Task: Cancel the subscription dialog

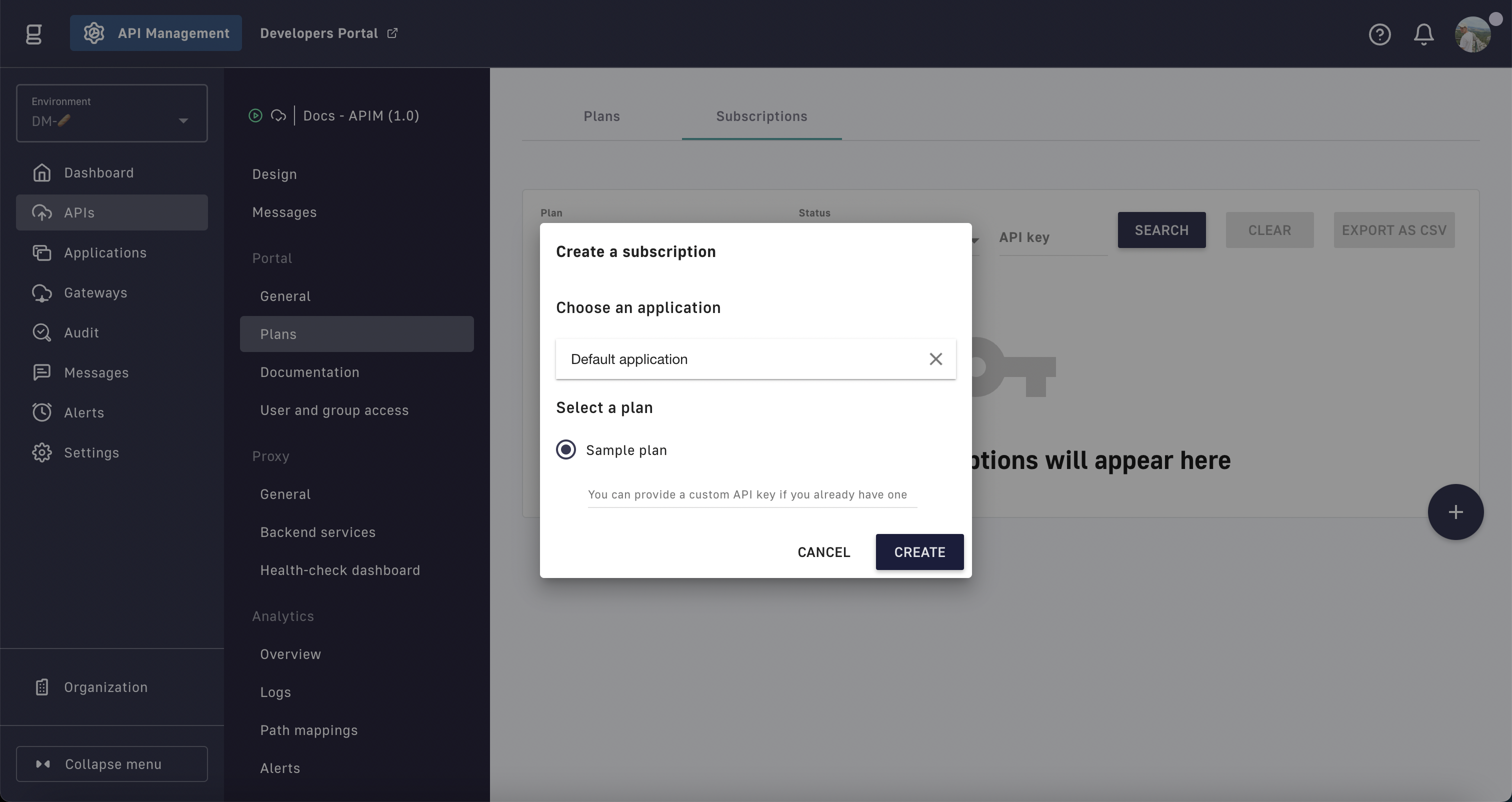Action: (x=823, y=552)
